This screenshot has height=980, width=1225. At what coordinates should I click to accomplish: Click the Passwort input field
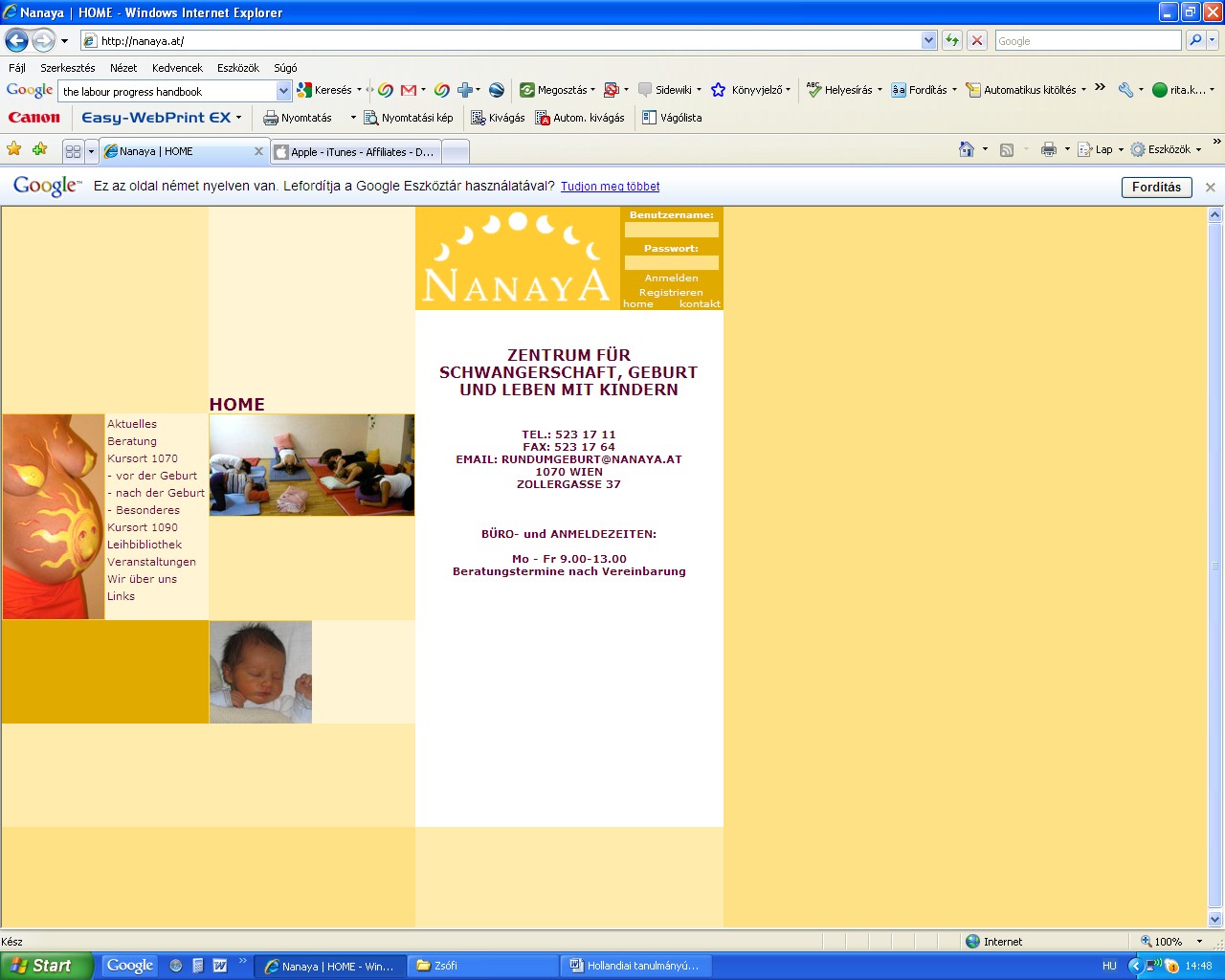coord(671,262)
